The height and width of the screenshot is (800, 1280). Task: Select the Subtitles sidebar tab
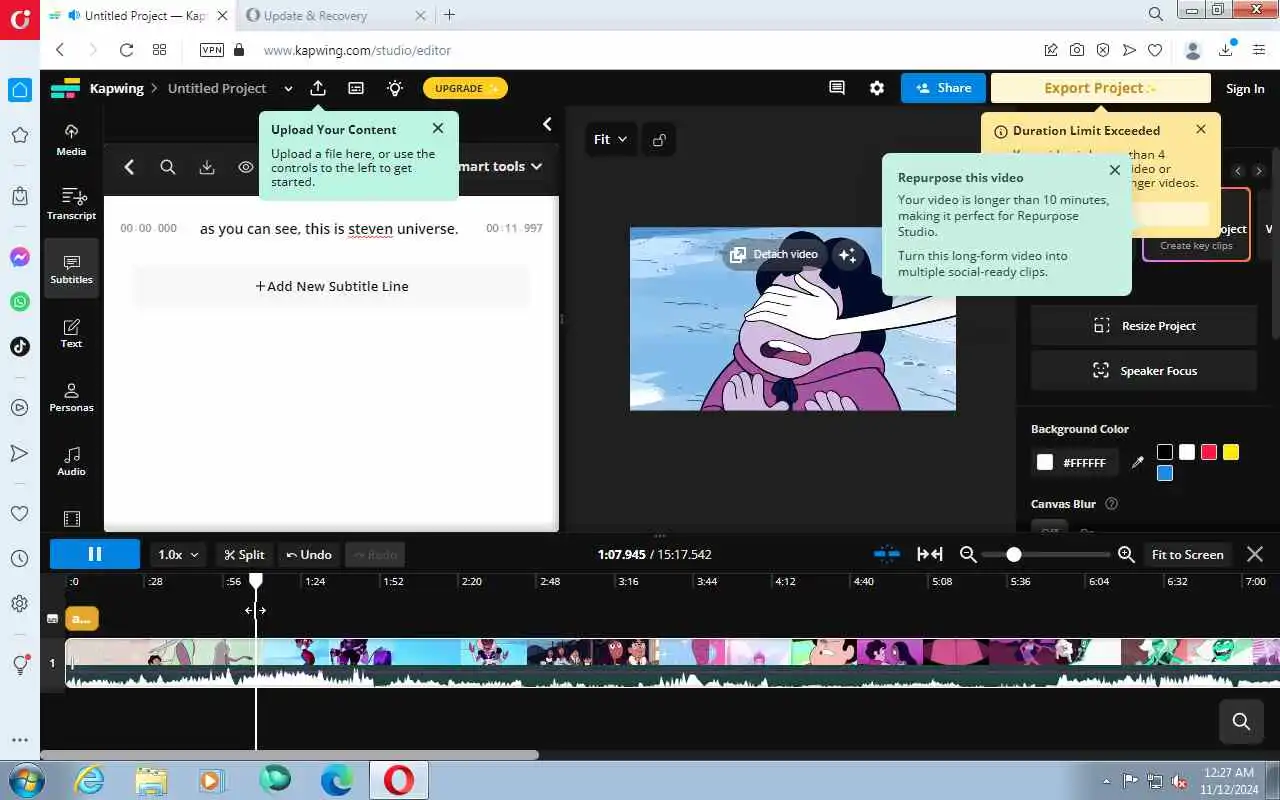(x=71, y=268)
